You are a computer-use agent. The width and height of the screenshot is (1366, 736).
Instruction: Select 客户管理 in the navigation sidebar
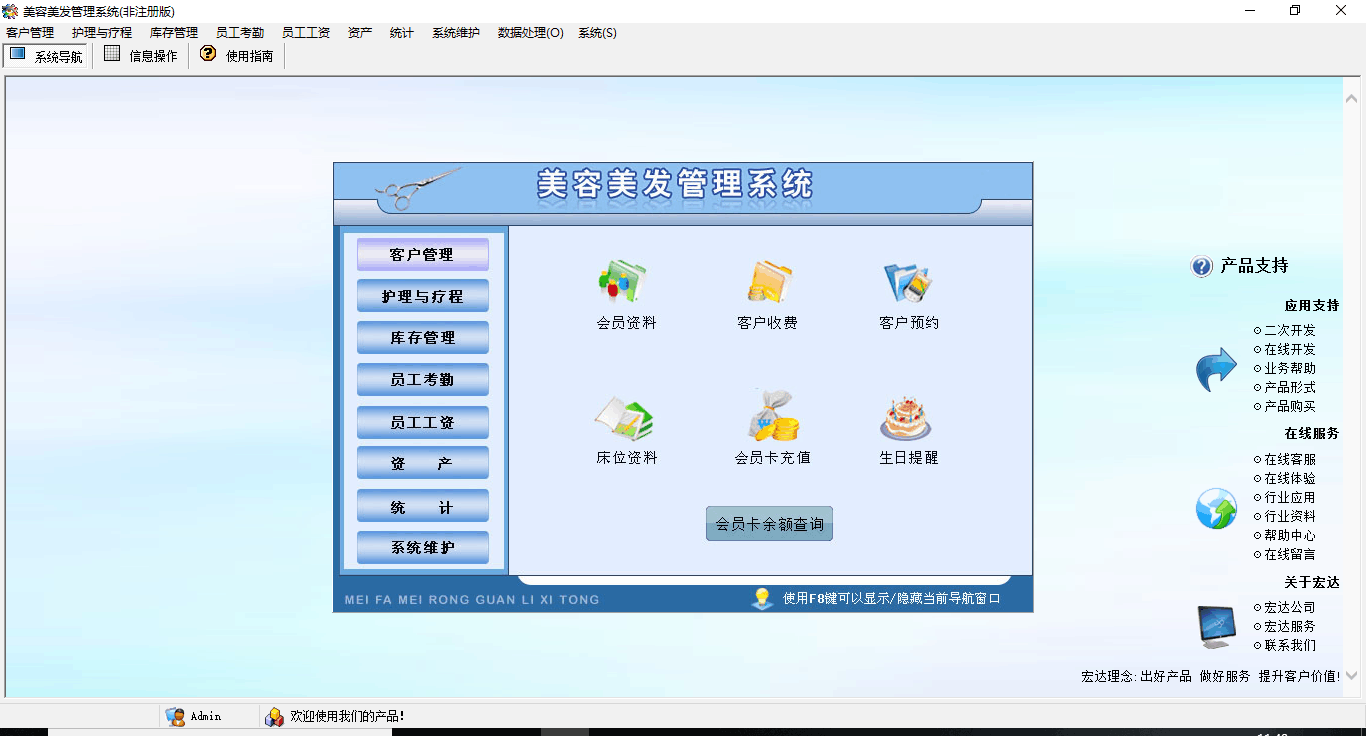[423, 254]
